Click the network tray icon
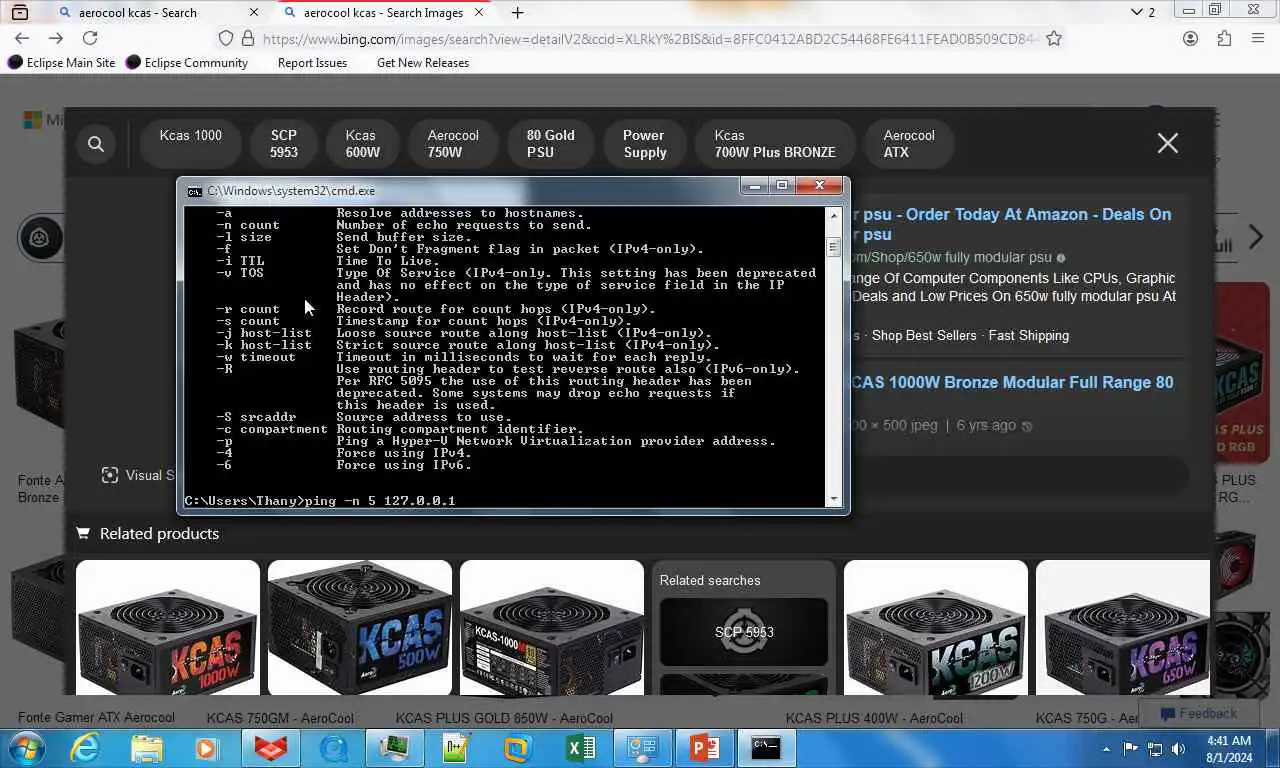 tap(1155, 748)
